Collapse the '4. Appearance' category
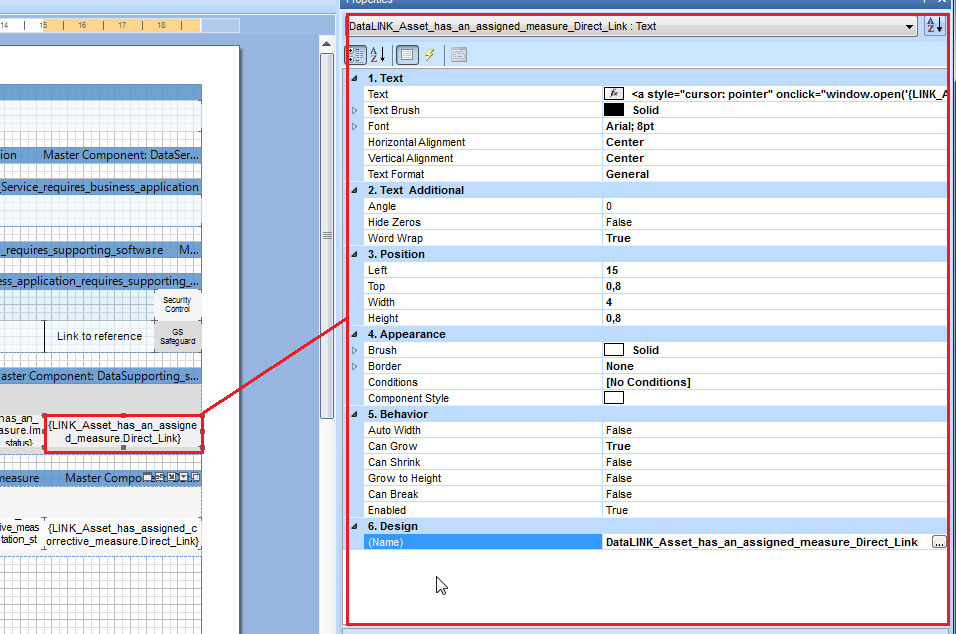 (x=354, y=334)
